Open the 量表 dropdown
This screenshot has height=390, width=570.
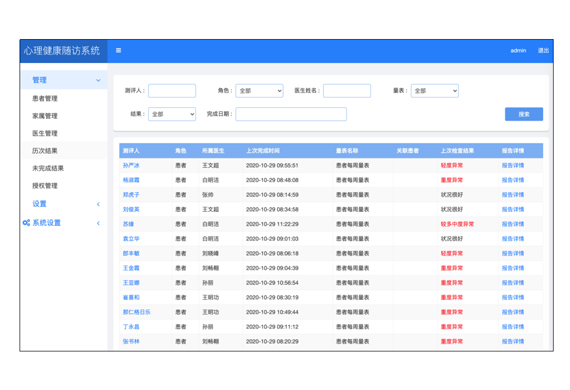[434, 91]
